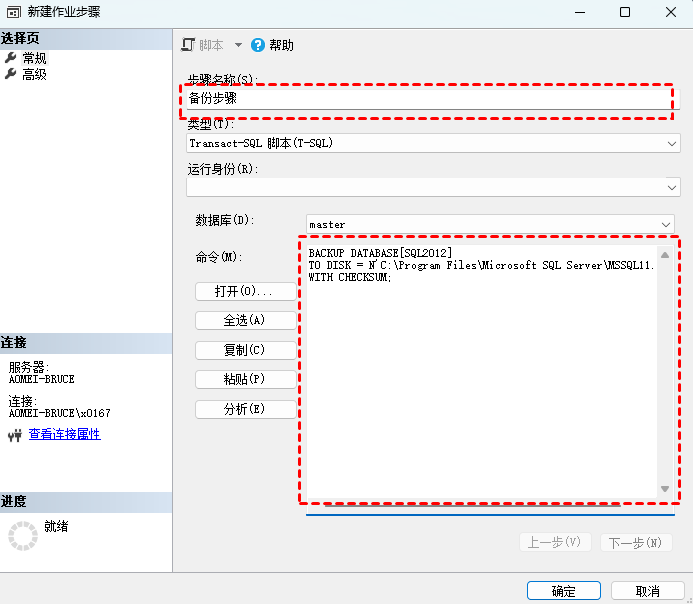This screenshot has height=604, width=693.
Task: Minimize the 新建作业步骤 window
Action: [580, 12]
